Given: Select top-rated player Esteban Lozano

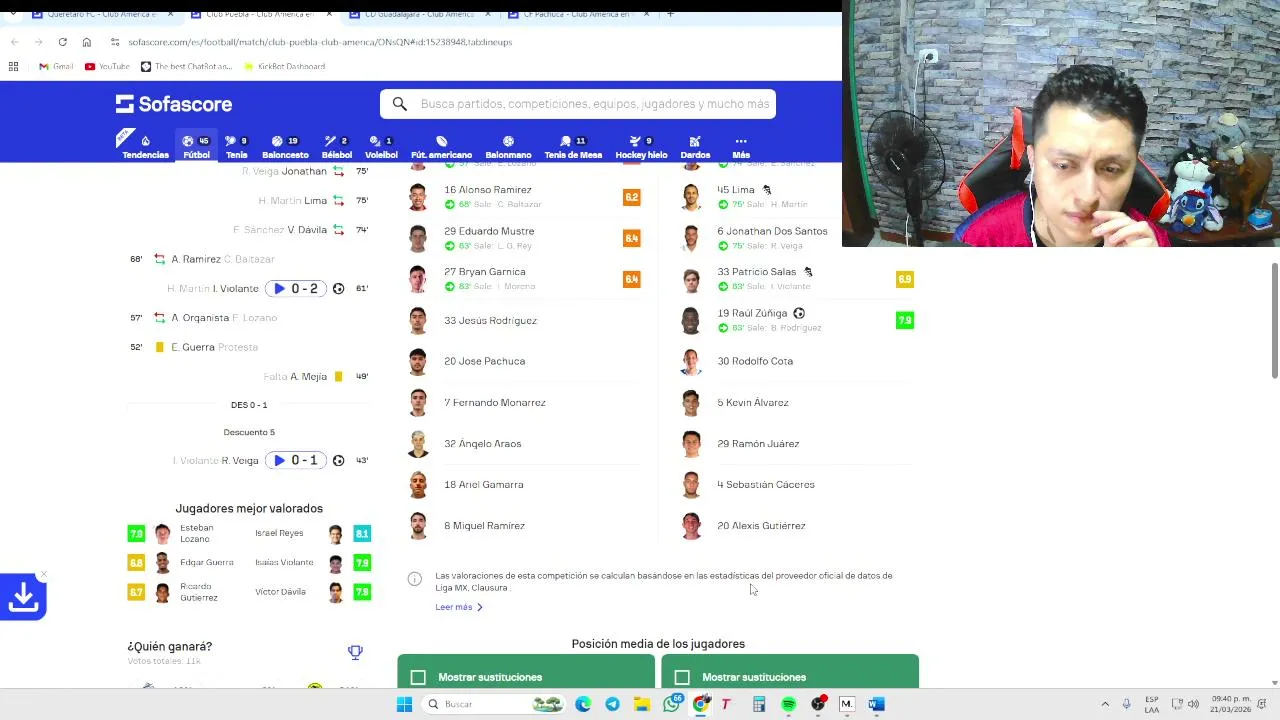Looking at the screenshot, I should point(196,533).
